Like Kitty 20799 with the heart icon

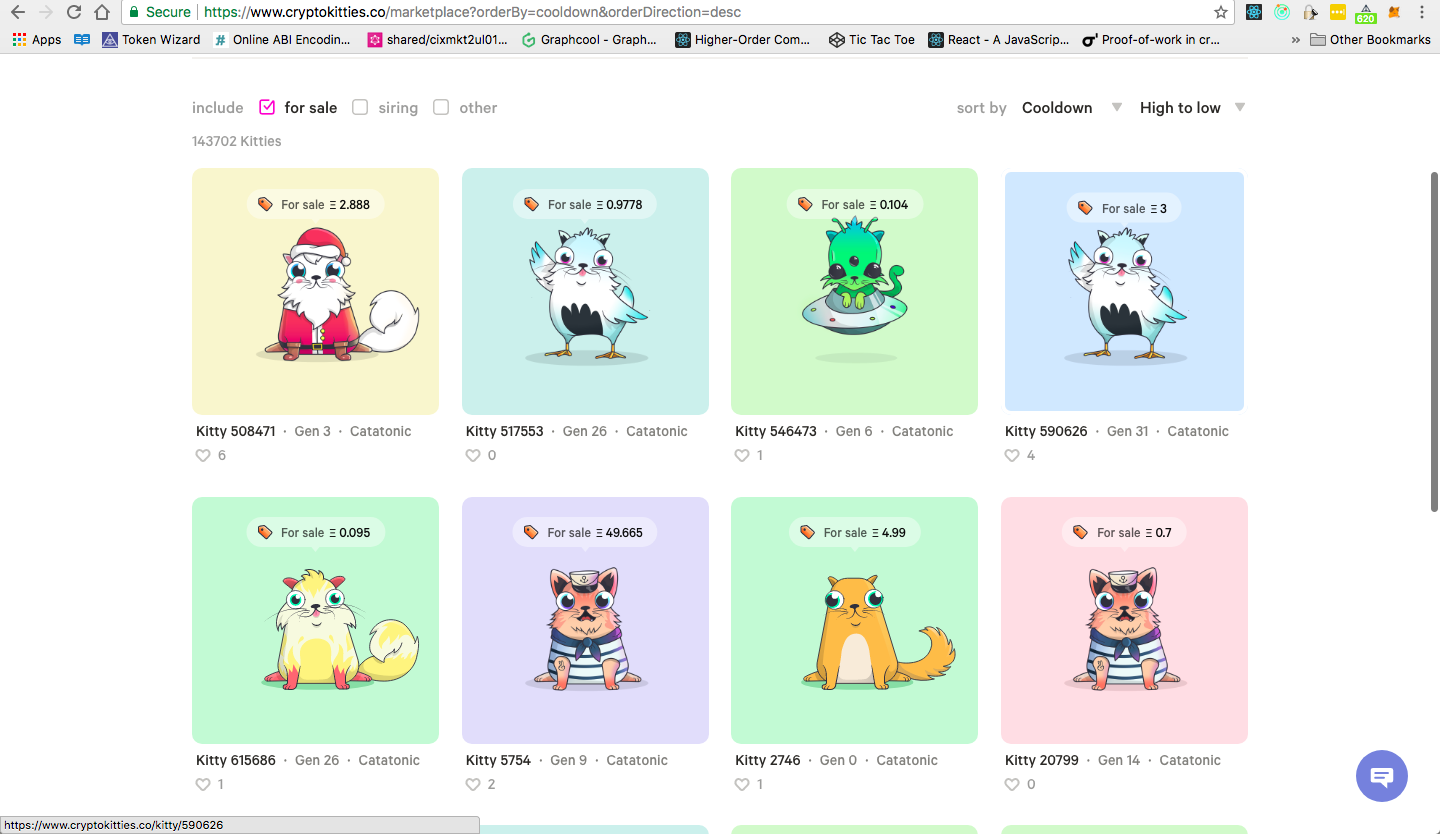point(1012,784)
